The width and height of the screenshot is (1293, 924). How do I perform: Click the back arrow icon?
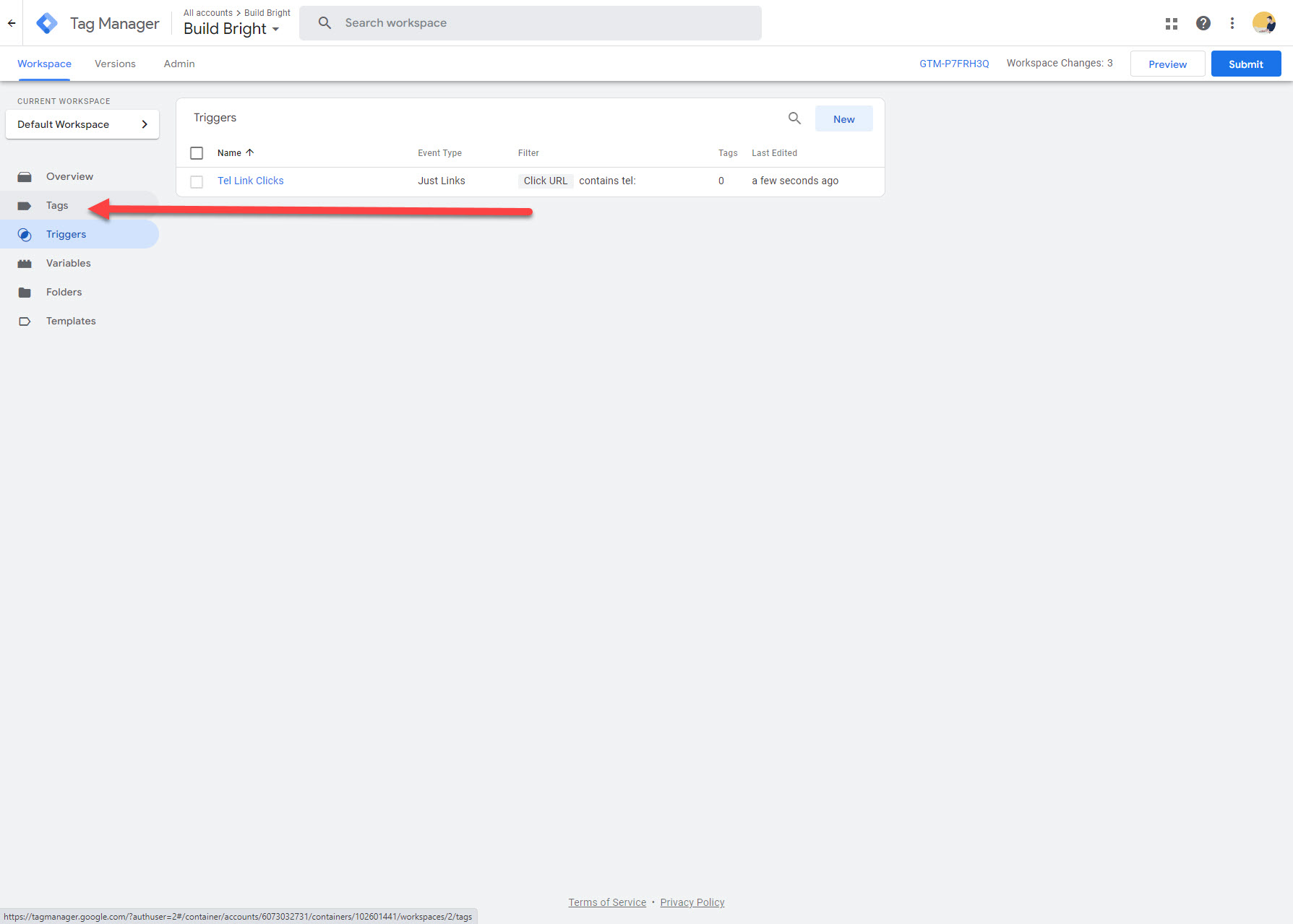click(12, 23)
